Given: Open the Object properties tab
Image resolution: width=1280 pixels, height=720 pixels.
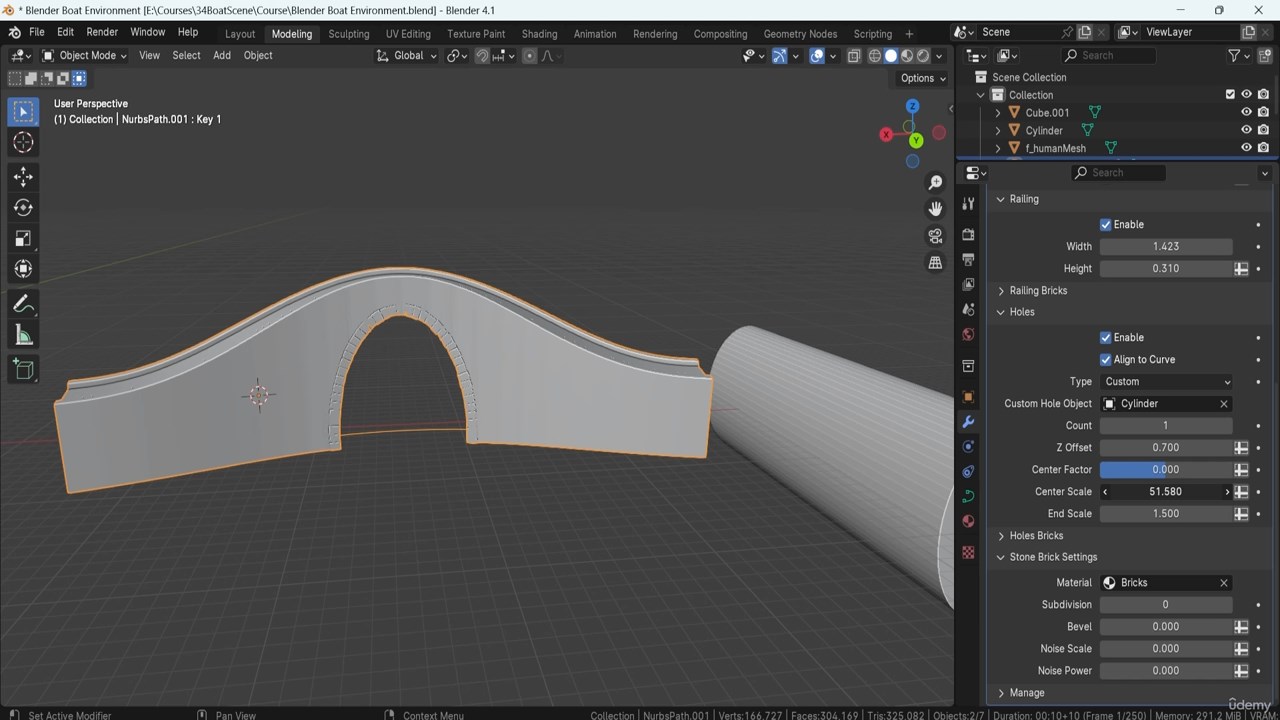Looking at the screenshot, I should [968, 397].
